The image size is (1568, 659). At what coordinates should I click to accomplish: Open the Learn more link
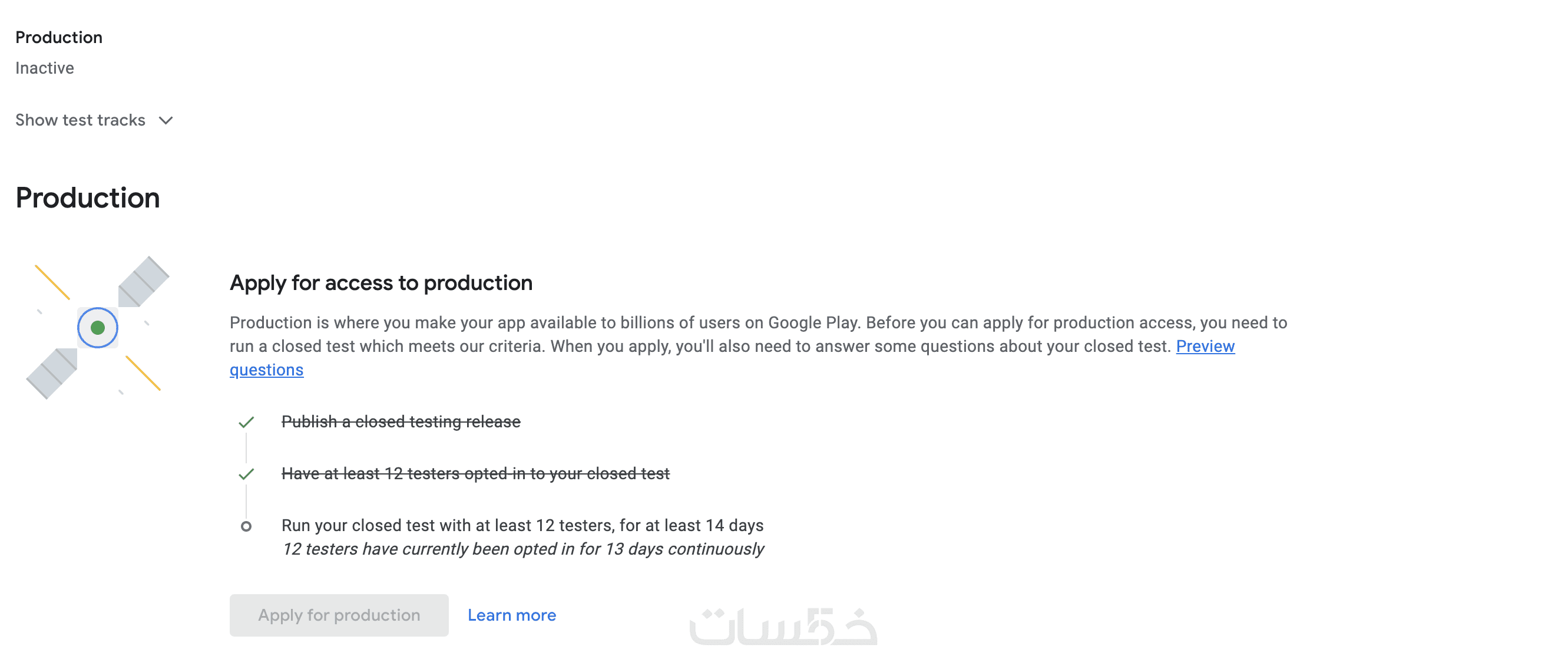tap(511, 615)
